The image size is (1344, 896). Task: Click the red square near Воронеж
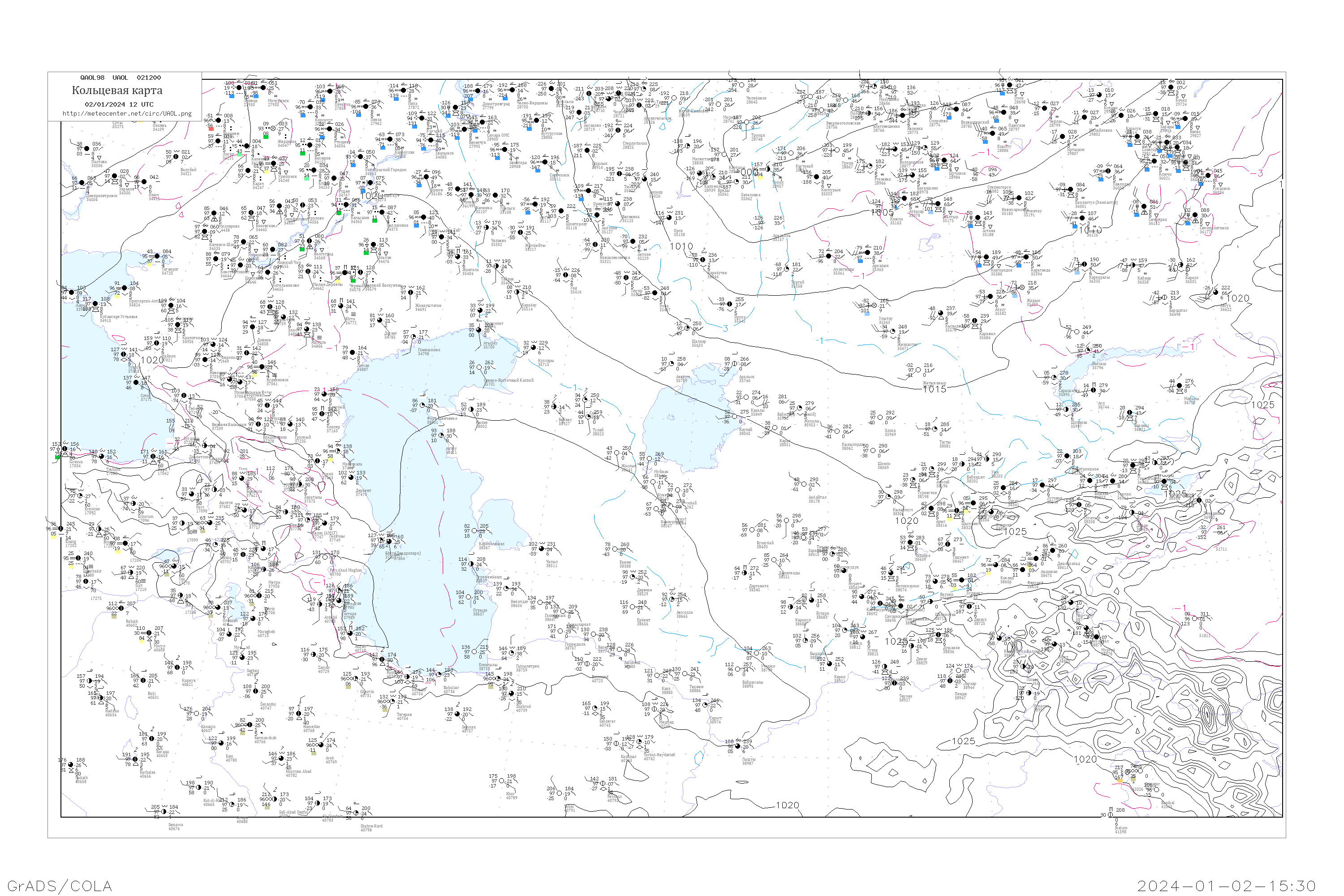coord(211,129)
